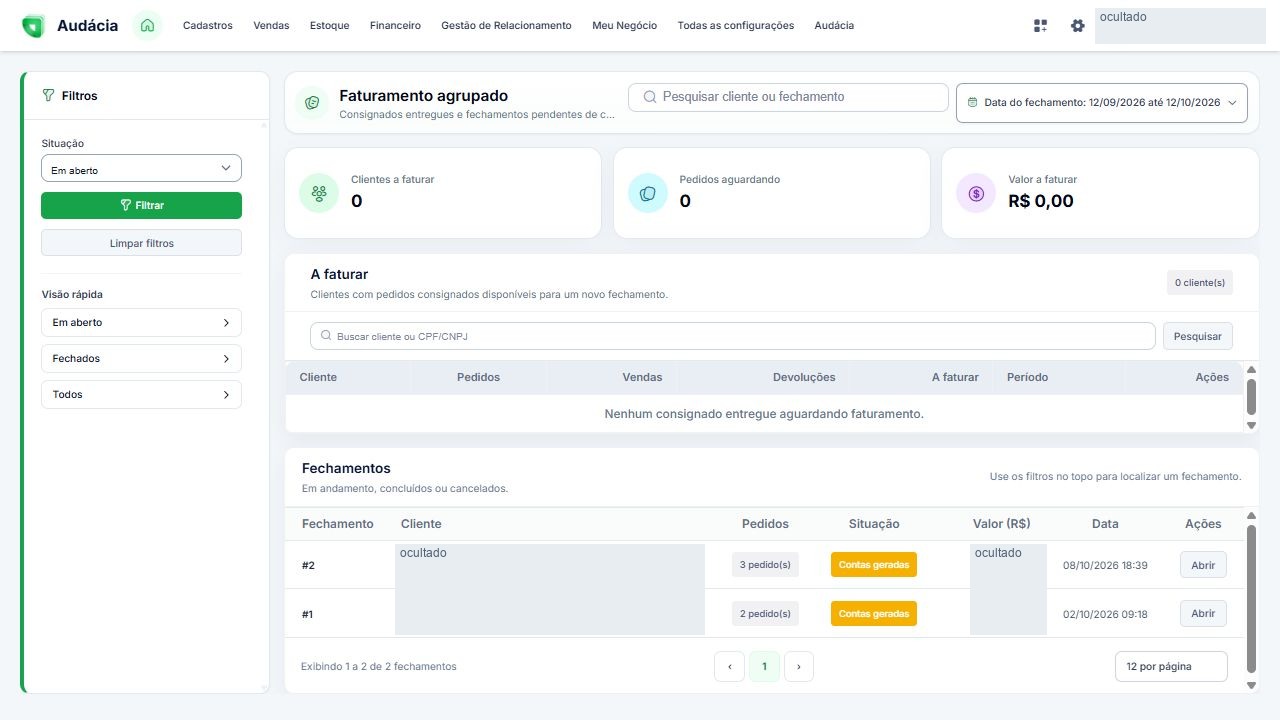Focus the Buscar cliente ou CPF/CNPJ field
The height and width of the screenshot is (720, 1280).
[733, 336]
